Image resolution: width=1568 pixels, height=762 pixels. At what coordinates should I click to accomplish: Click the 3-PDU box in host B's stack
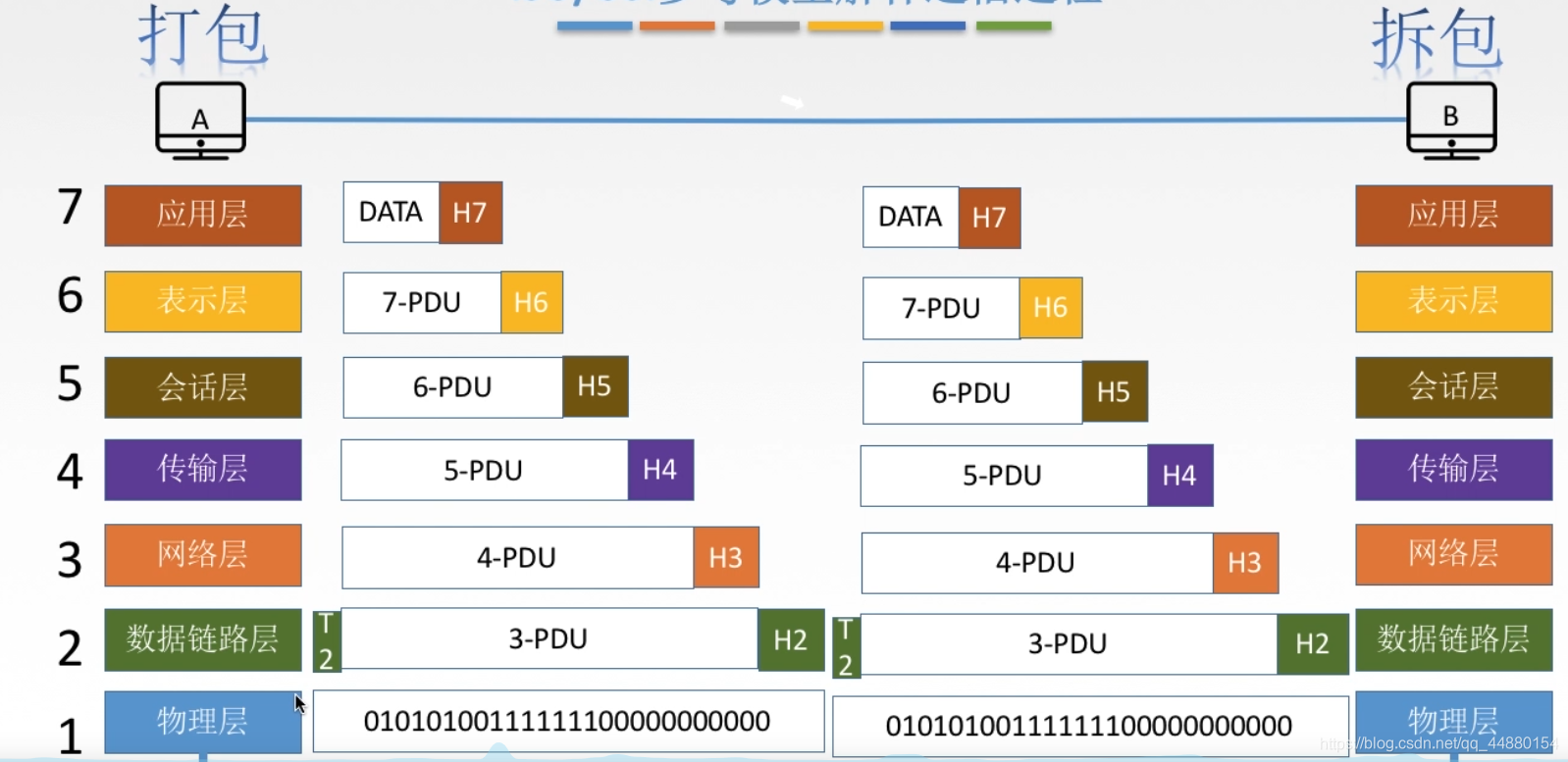point(1069,644)
